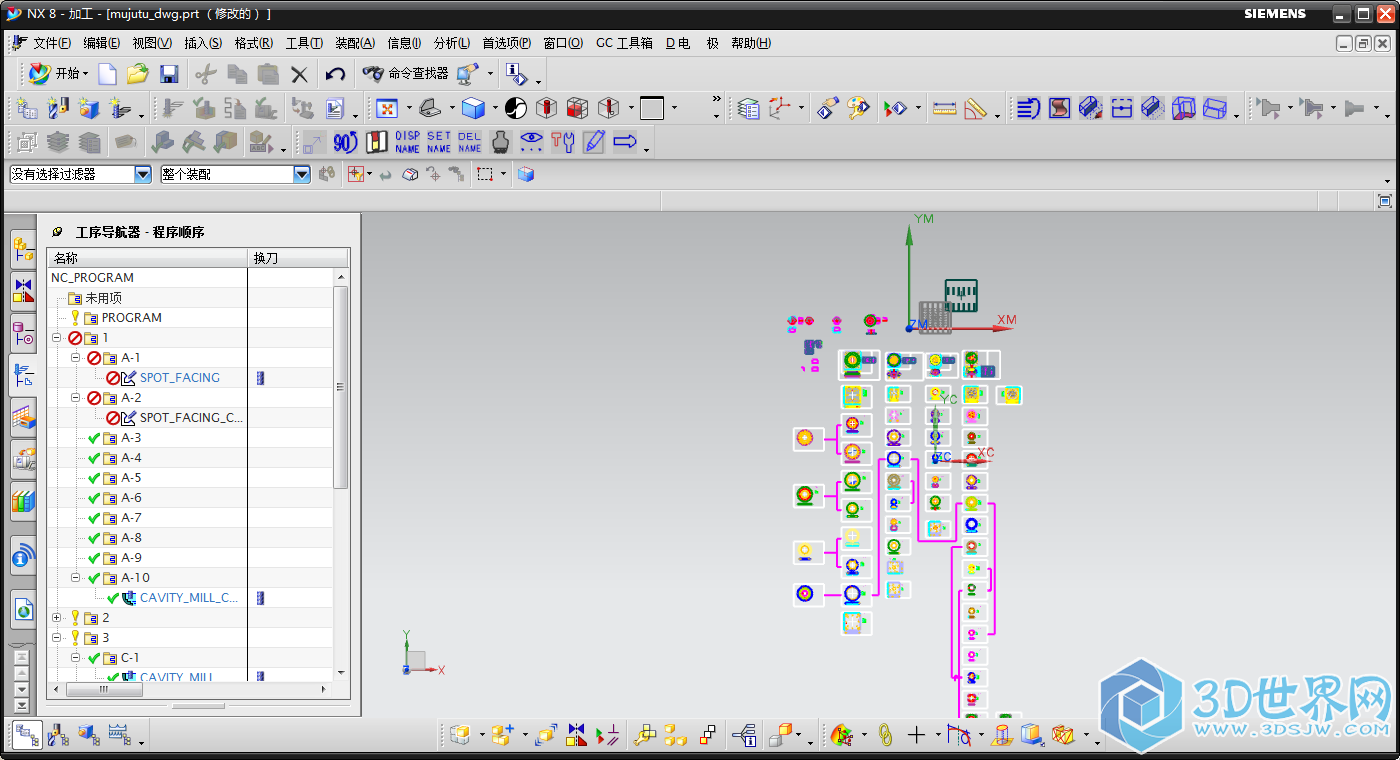Select the NC_PROGRAM root node
This screenshot has height=760, width=1400.
tap(92, 278)
